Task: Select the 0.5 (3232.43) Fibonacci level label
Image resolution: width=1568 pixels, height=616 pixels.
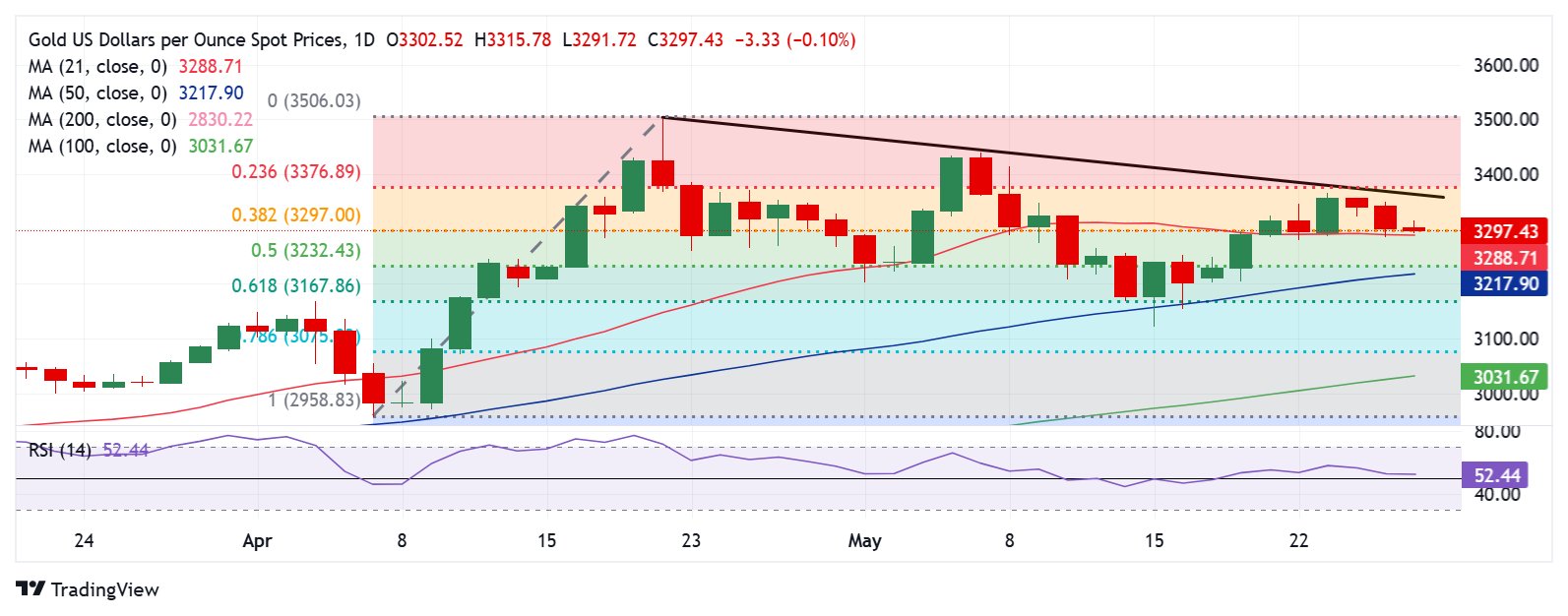Action: tap(306, 250)
